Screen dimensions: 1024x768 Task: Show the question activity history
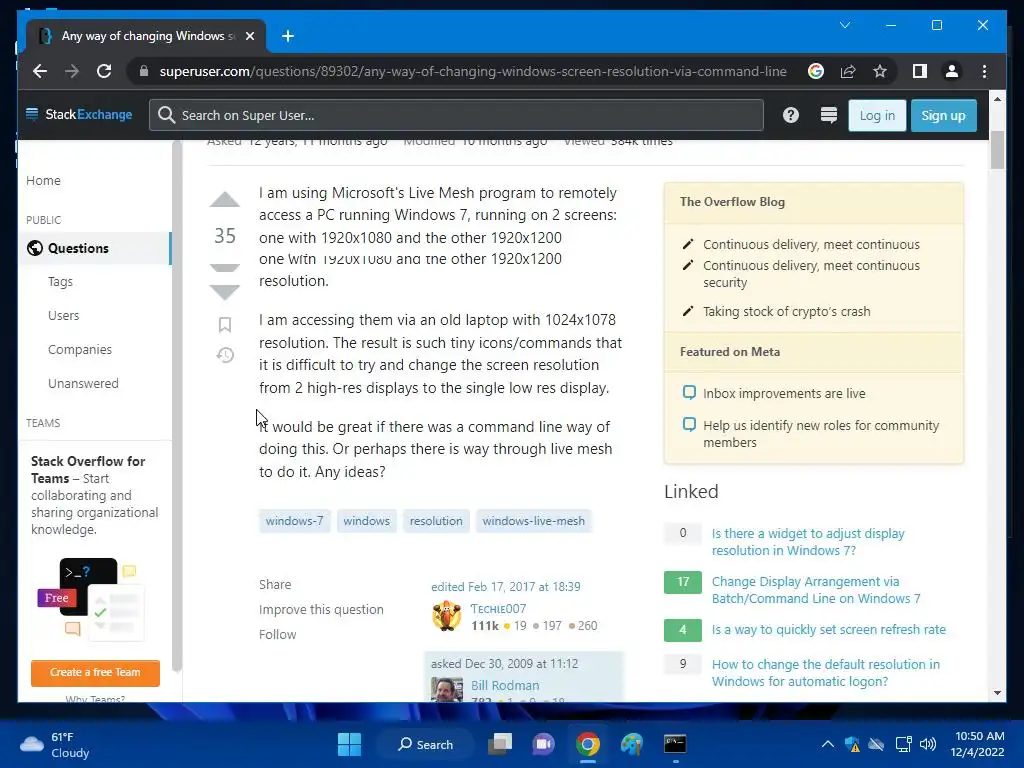click(225, 355)
